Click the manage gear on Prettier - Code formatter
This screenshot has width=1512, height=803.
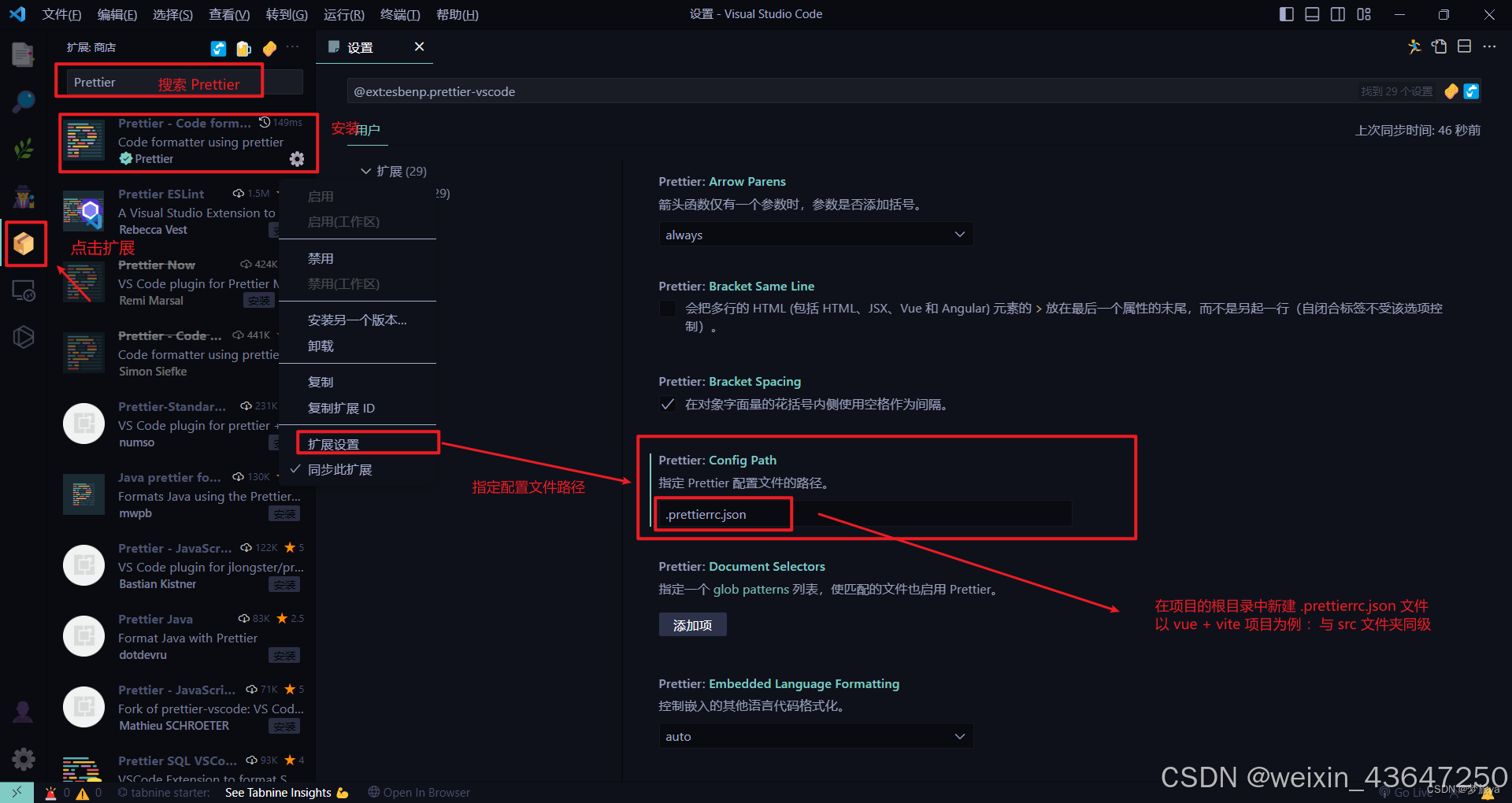pyautogui.click(x=297, y=159)
